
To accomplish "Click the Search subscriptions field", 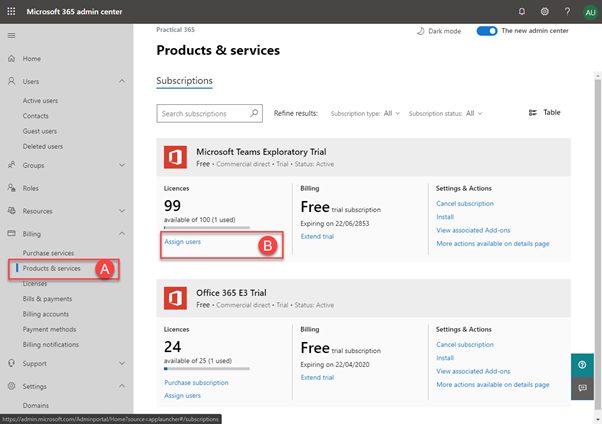I will pyautogui.click(x=210, y=113).
